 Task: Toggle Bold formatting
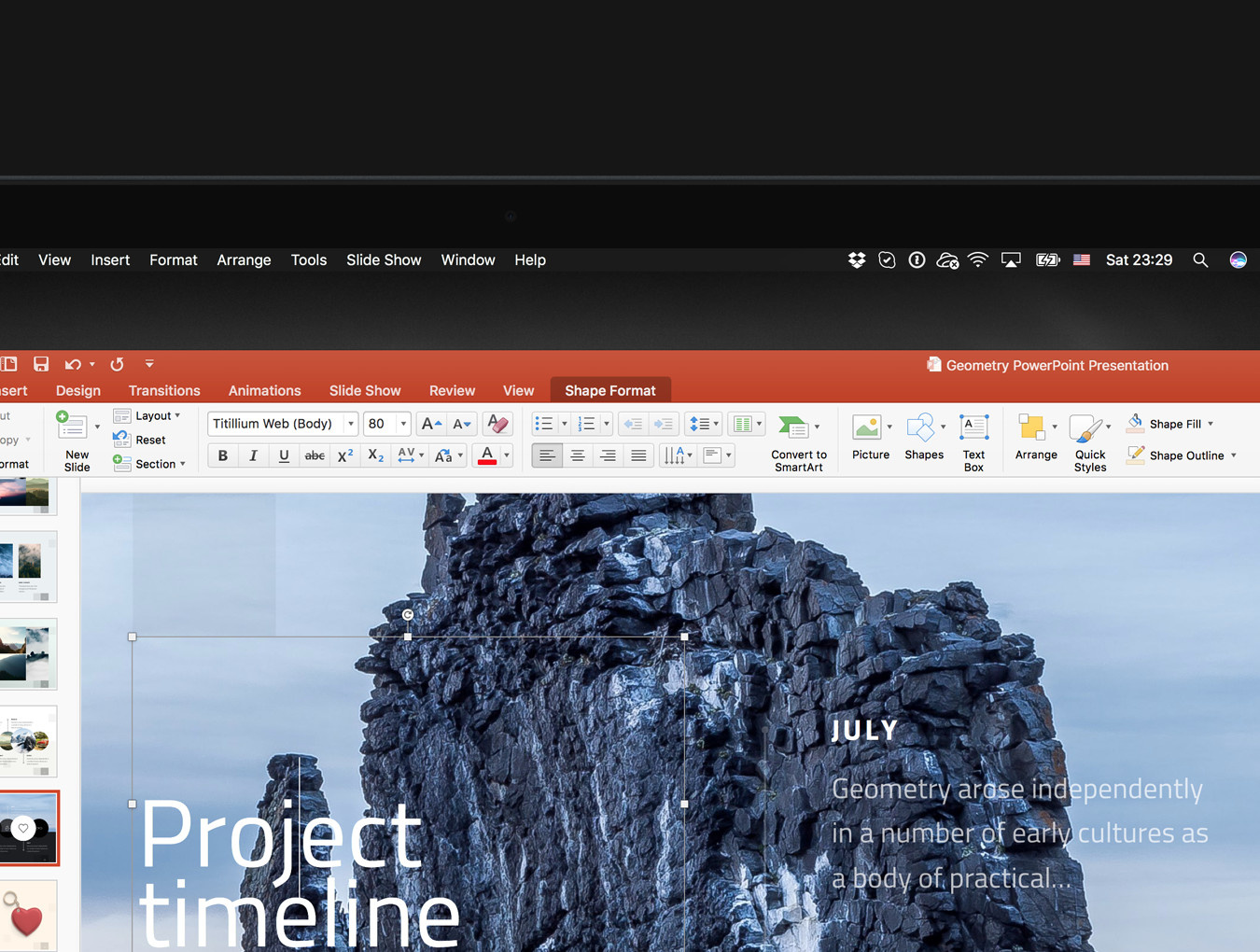click(x=222, y=455)
